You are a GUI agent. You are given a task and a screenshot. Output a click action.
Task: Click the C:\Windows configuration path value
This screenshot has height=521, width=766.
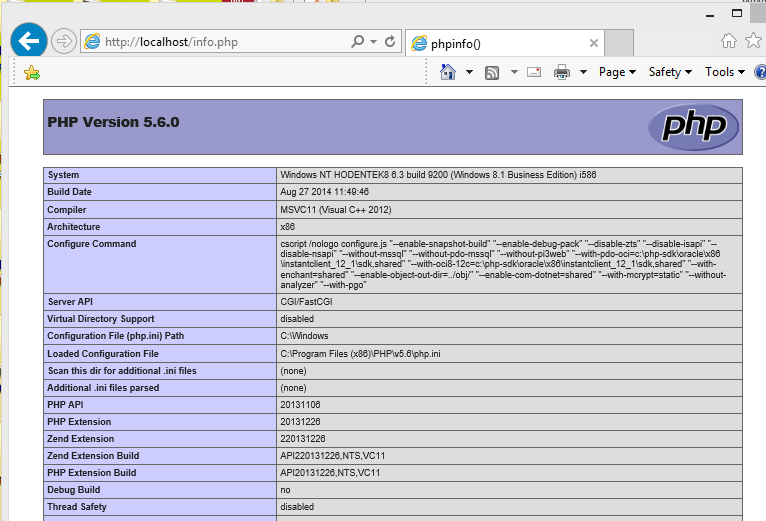(304, 336)
